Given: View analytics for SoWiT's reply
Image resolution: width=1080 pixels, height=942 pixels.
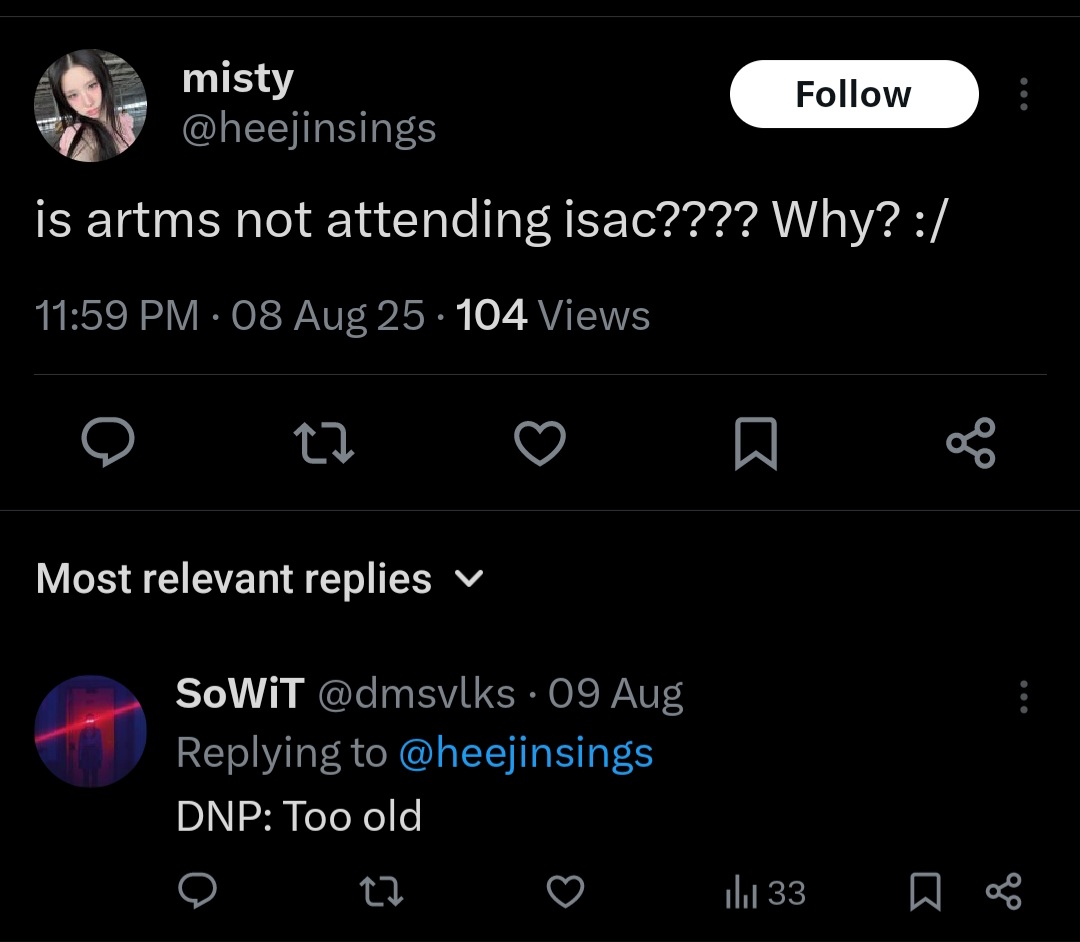Looking at the screenshot, I should coord(765,892).
